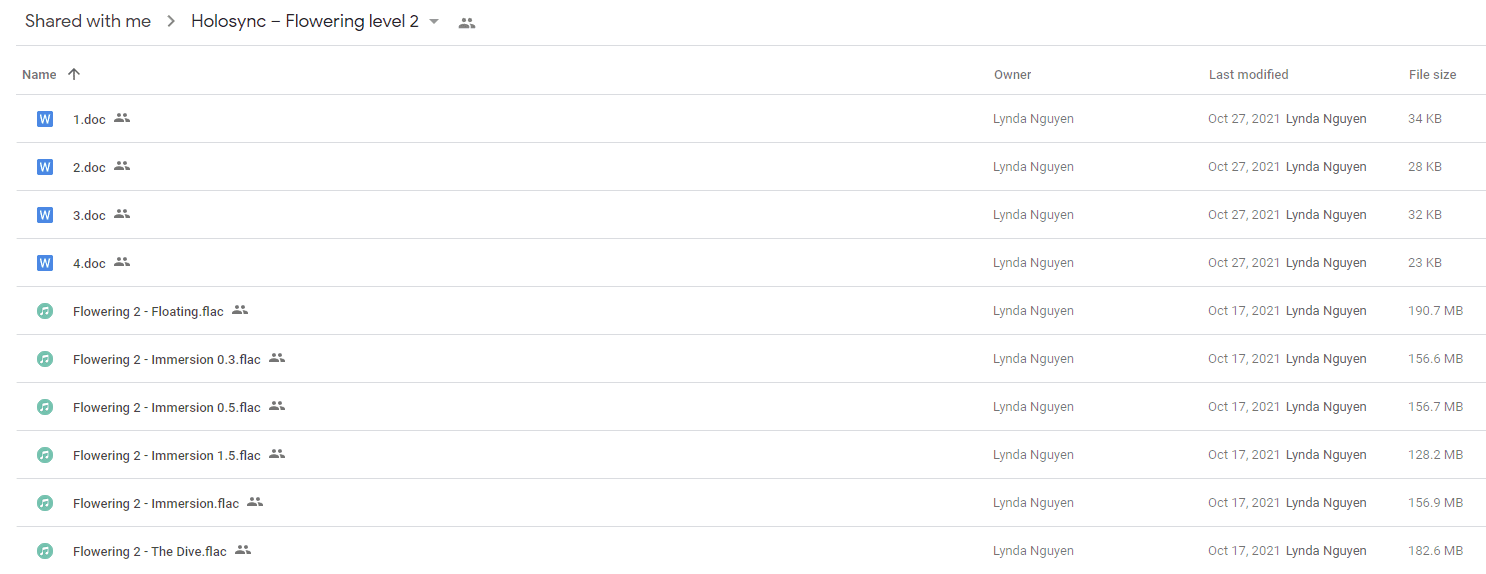1486x574 pixels.
Task: Select Flowering 2 - Immersion 0.5.flac file
Action: pos(750,407)
